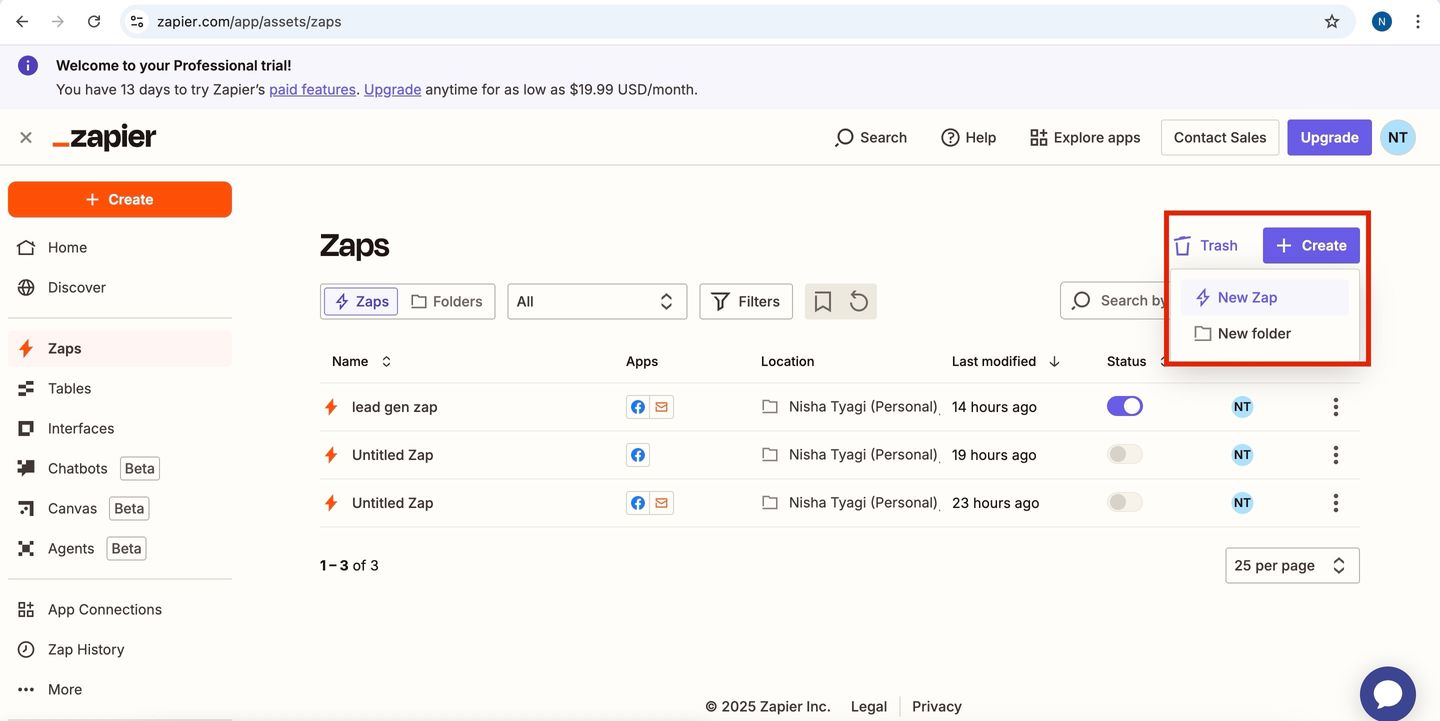Sort by the Status column
This screenshot has height=721, width=1440.
point(1136,361)
